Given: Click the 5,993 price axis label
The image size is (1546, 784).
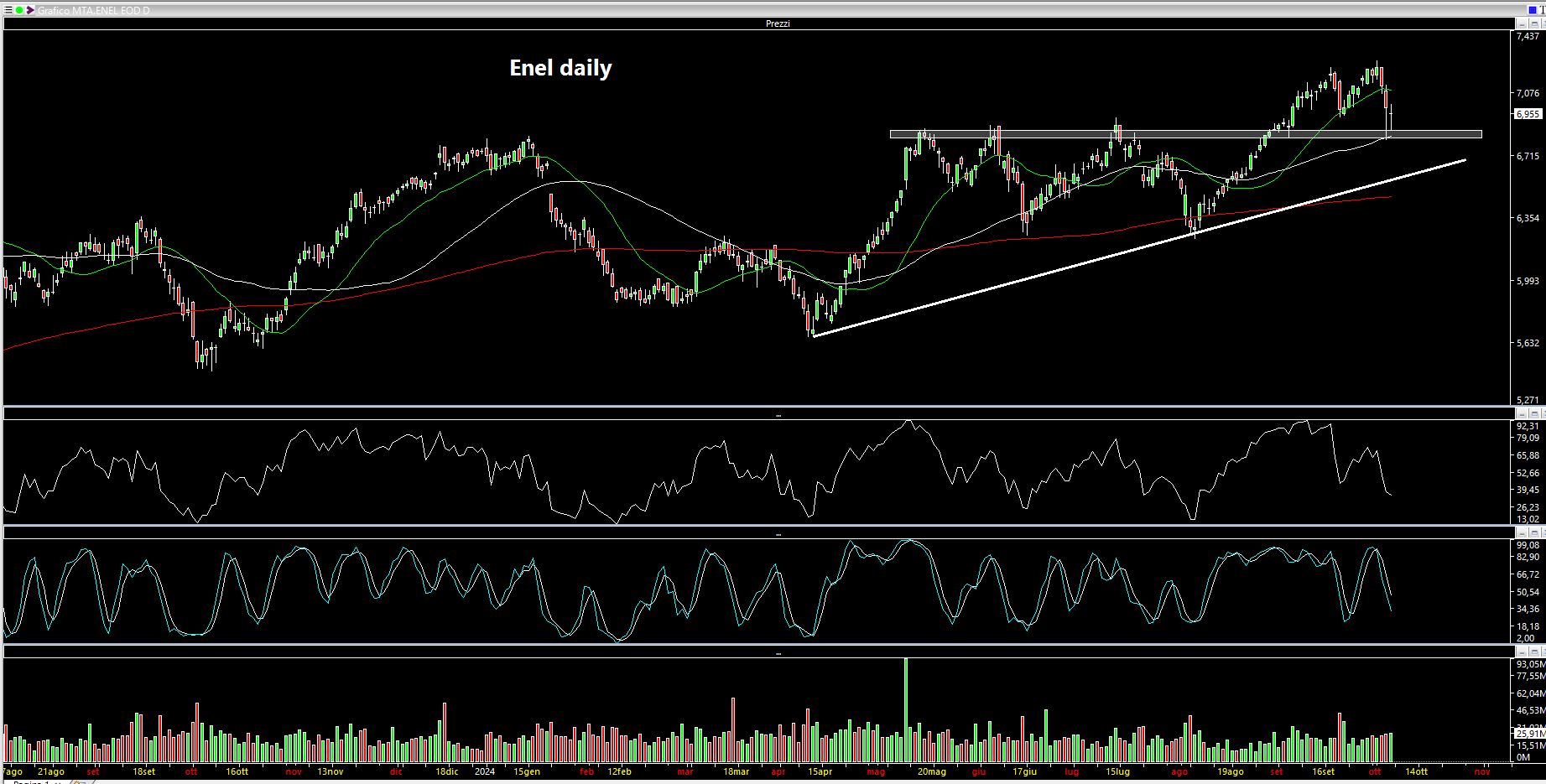Looking at the screenshot, I should (1528, 281).
